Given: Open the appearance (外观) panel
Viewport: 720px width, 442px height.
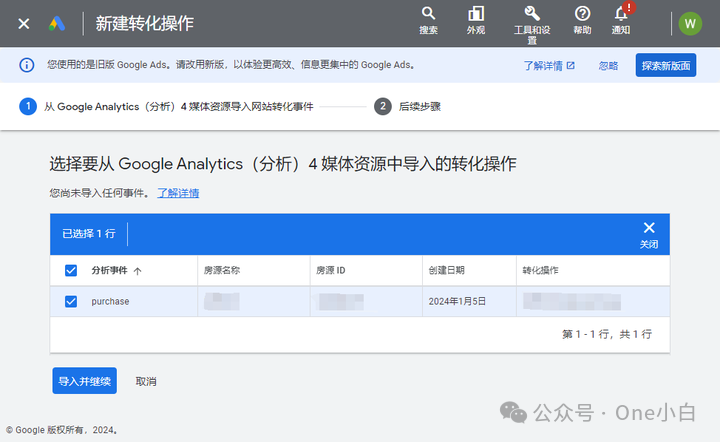Looking at the screenshot, I should [x=476, y=21].
